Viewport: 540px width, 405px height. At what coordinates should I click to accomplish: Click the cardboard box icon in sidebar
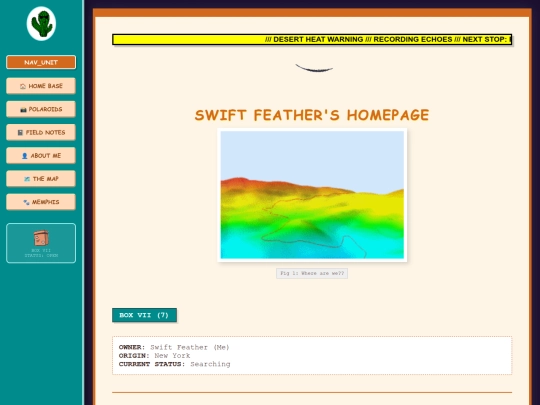[41, 238]
